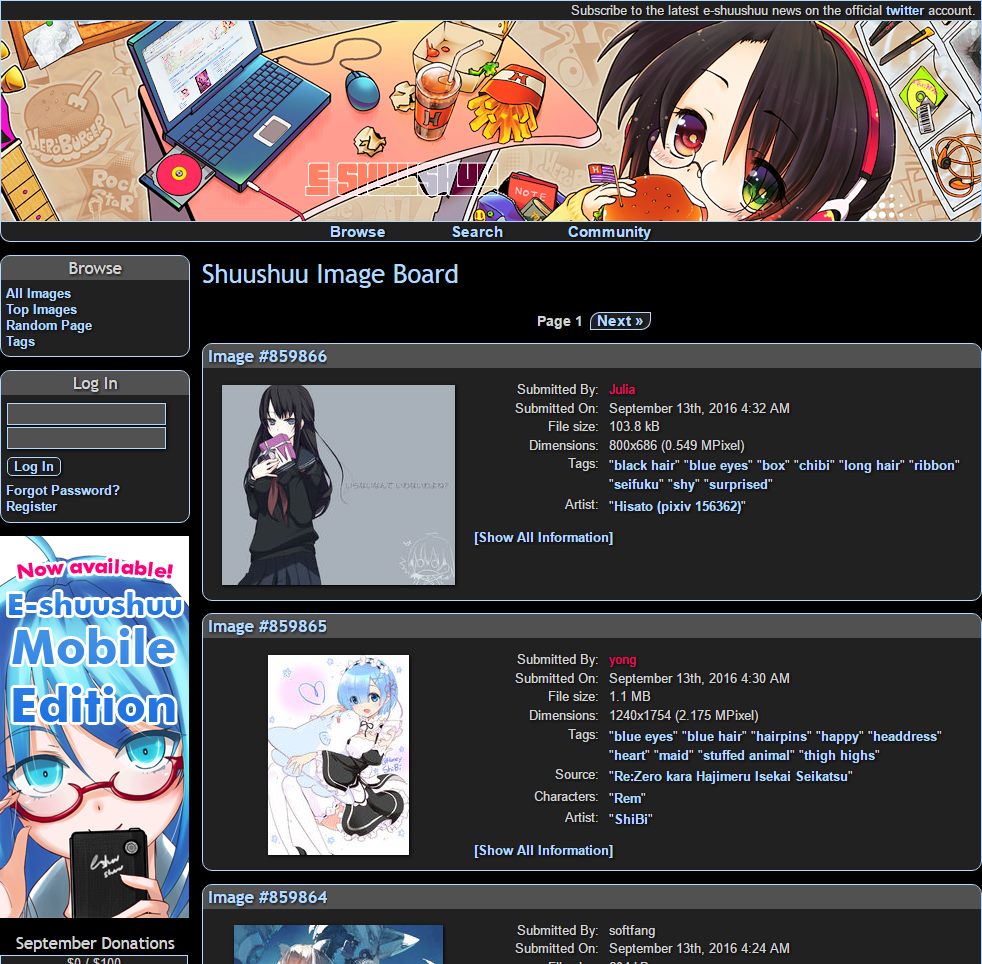Open All Images in sidebar
982x964 pixels.
[38, 293]
